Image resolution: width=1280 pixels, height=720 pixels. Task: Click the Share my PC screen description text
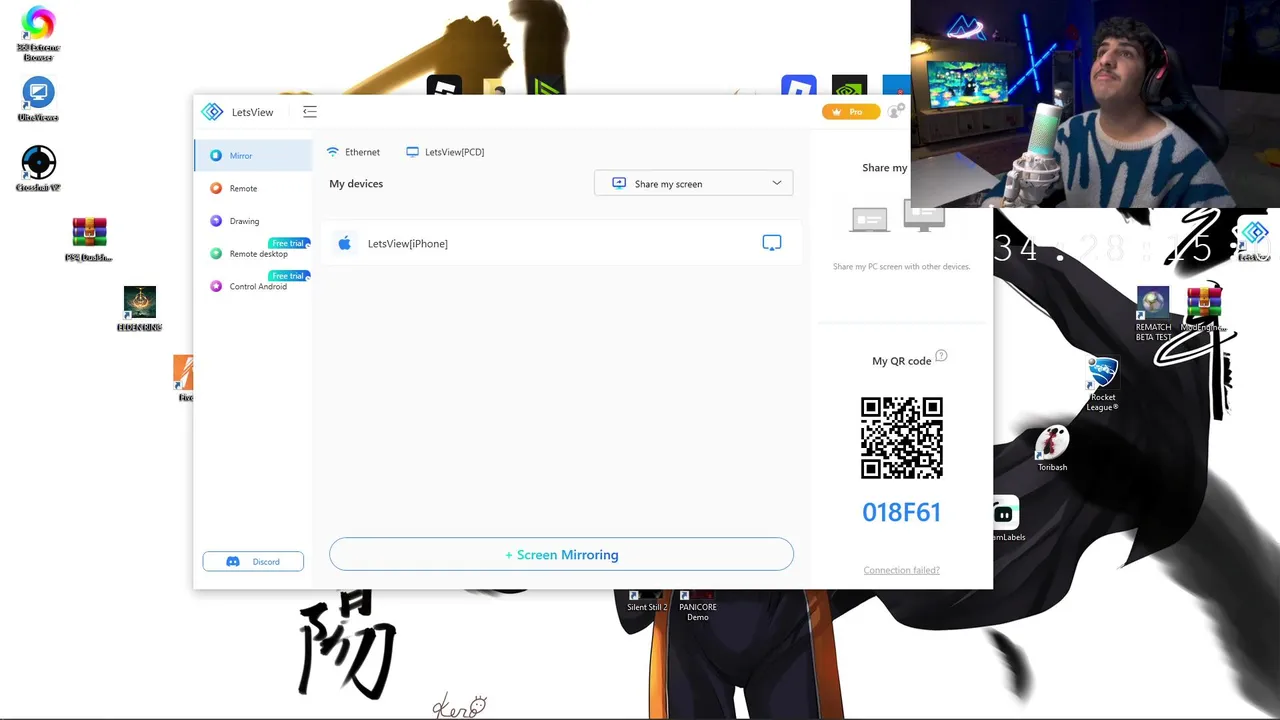click(x=902, y=267)
